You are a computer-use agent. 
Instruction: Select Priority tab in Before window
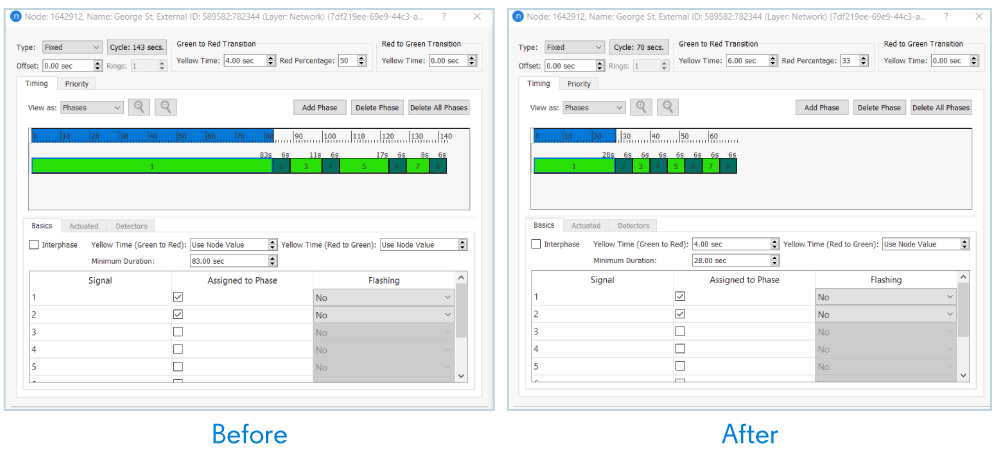pyautogui.click(x=77, y=84)
